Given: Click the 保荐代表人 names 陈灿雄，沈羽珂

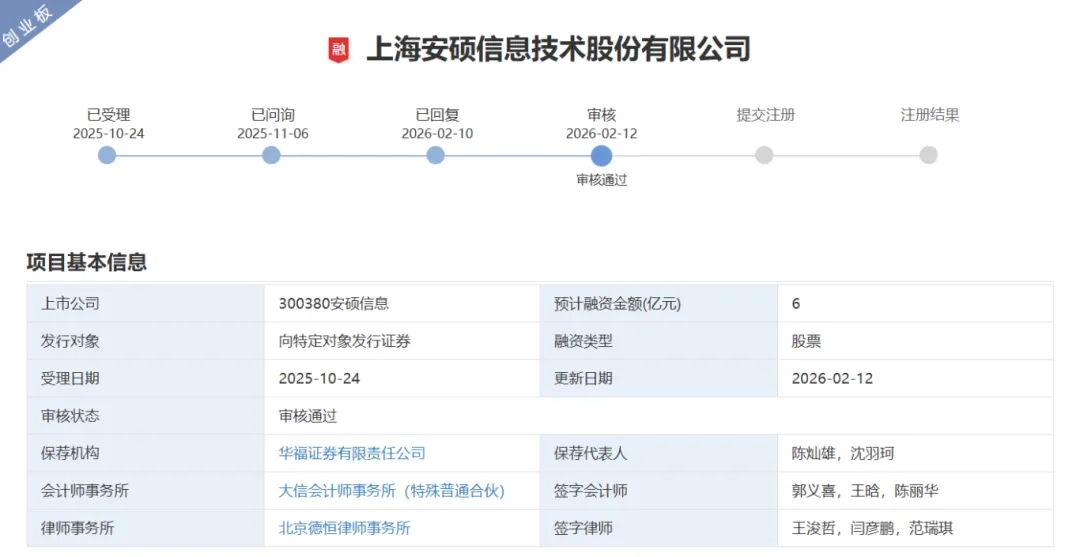Looking at the screenshot, I should pyautogui.click(x=842, y=453).
